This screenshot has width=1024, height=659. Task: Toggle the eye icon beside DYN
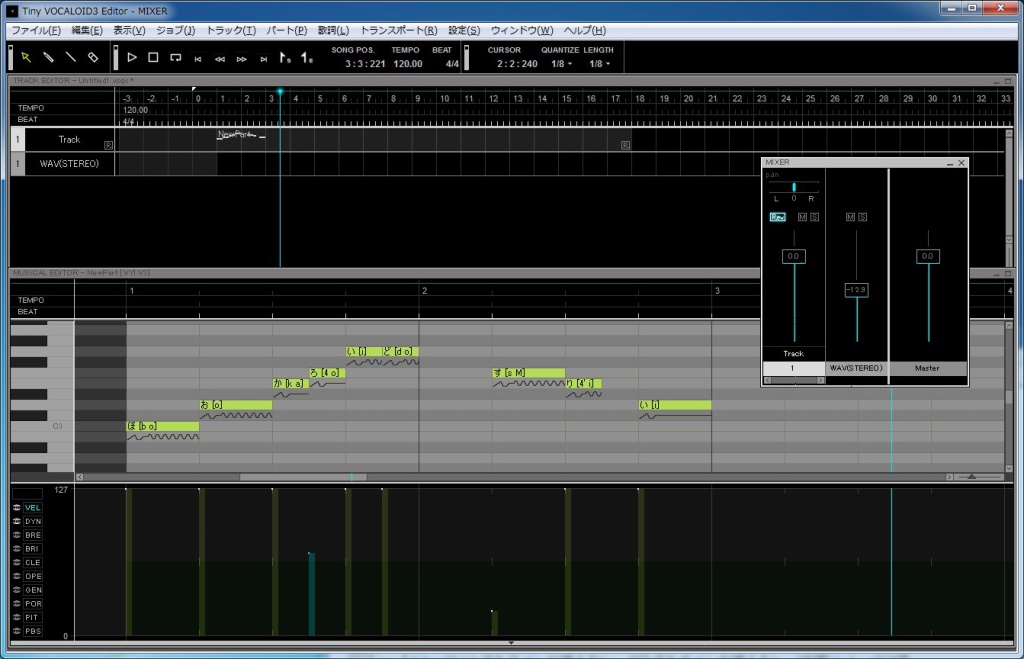(17, 521)
